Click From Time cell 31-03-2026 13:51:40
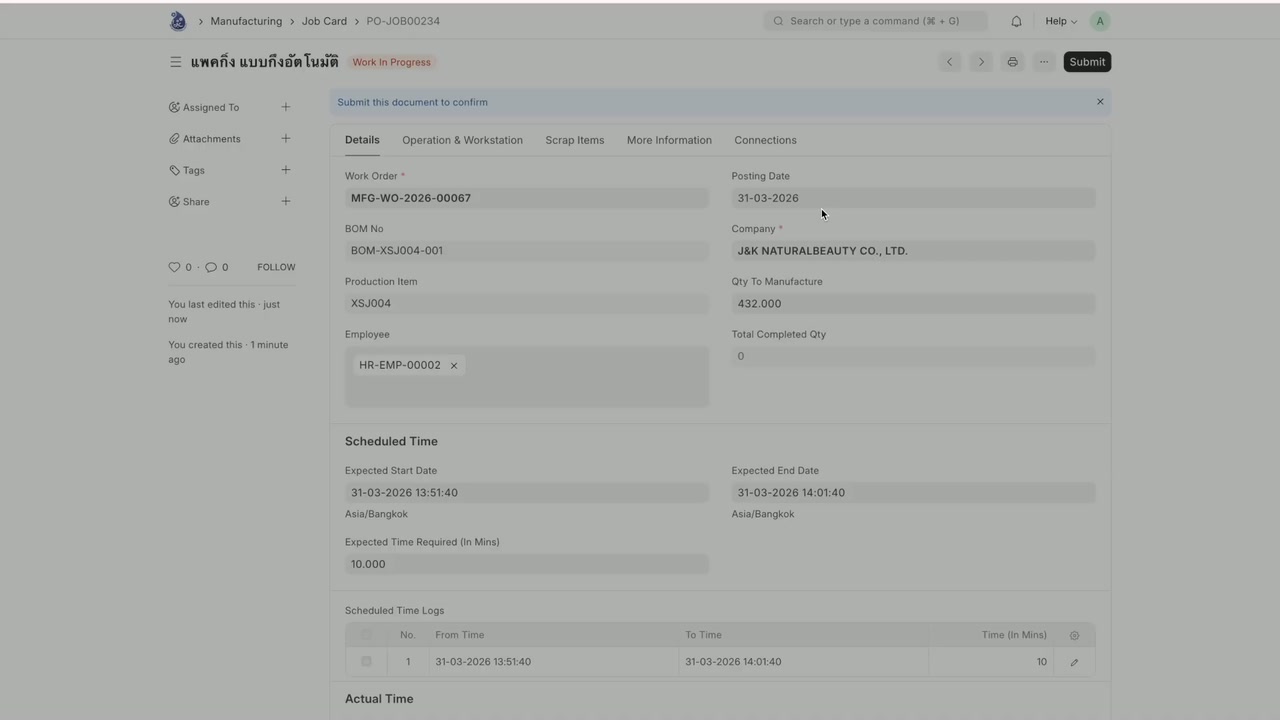This screenshot has width=1280, height=720. 553,662
